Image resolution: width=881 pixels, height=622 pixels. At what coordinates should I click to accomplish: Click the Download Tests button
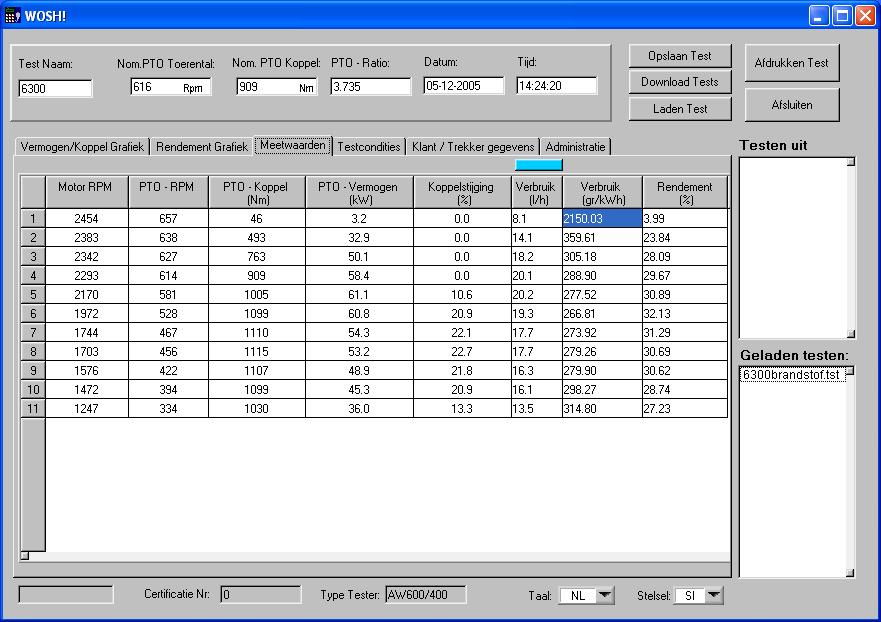(x=680, y=82)
